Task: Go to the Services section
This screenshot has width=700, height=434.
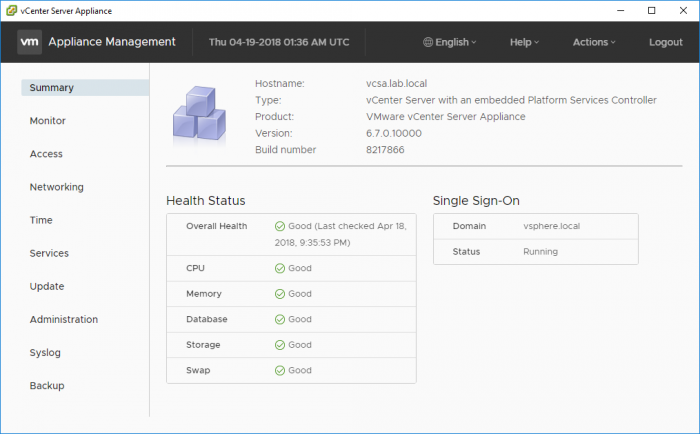Action: click(49, 253)
